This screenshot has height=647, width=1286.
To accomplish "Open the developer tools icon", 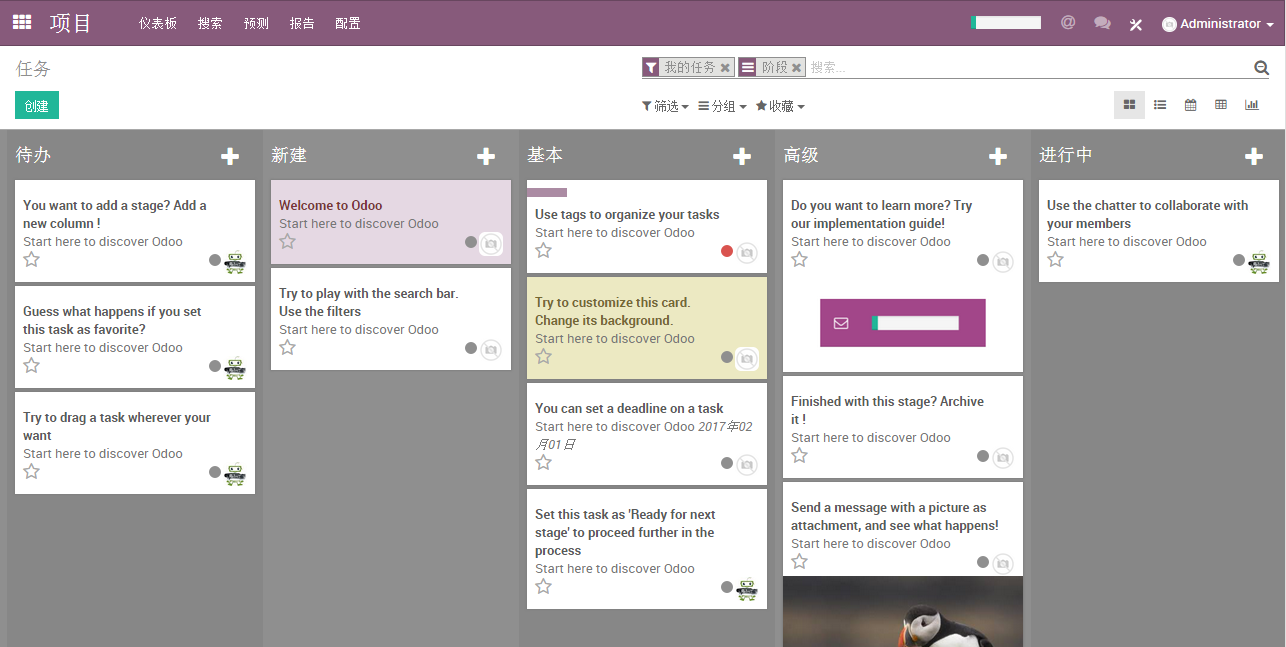I will [x=1136, y=24].
